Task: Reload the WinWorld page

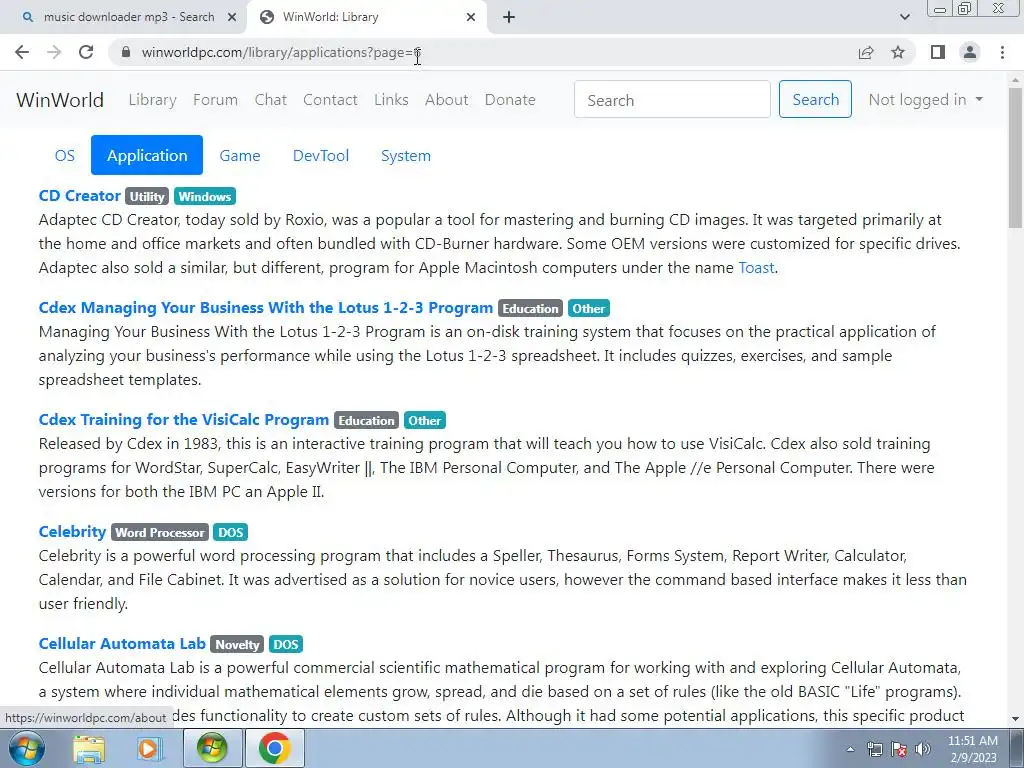Action: coord(86,52)
